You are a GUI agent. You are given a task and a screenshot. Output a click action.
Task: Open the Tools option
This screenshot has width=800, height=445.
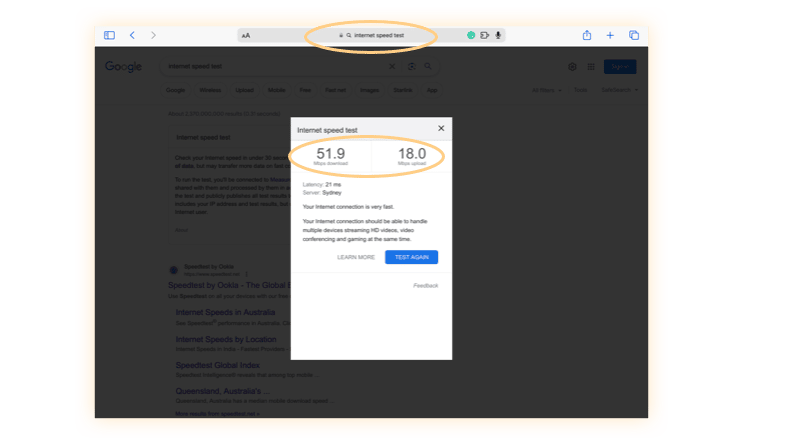click(580, 90)
